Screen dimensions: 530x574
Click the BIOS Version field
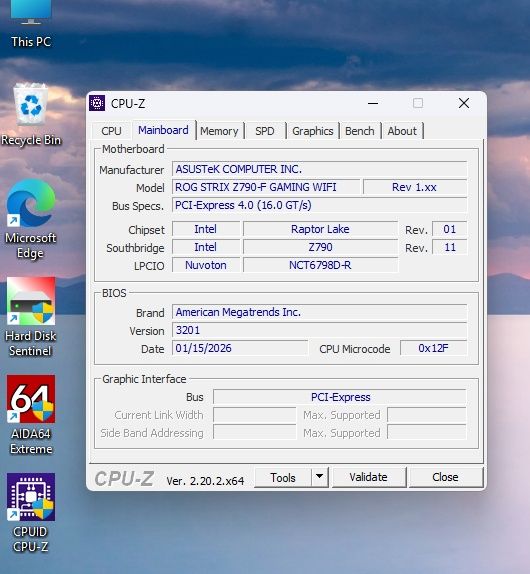[x=320, y=330]
